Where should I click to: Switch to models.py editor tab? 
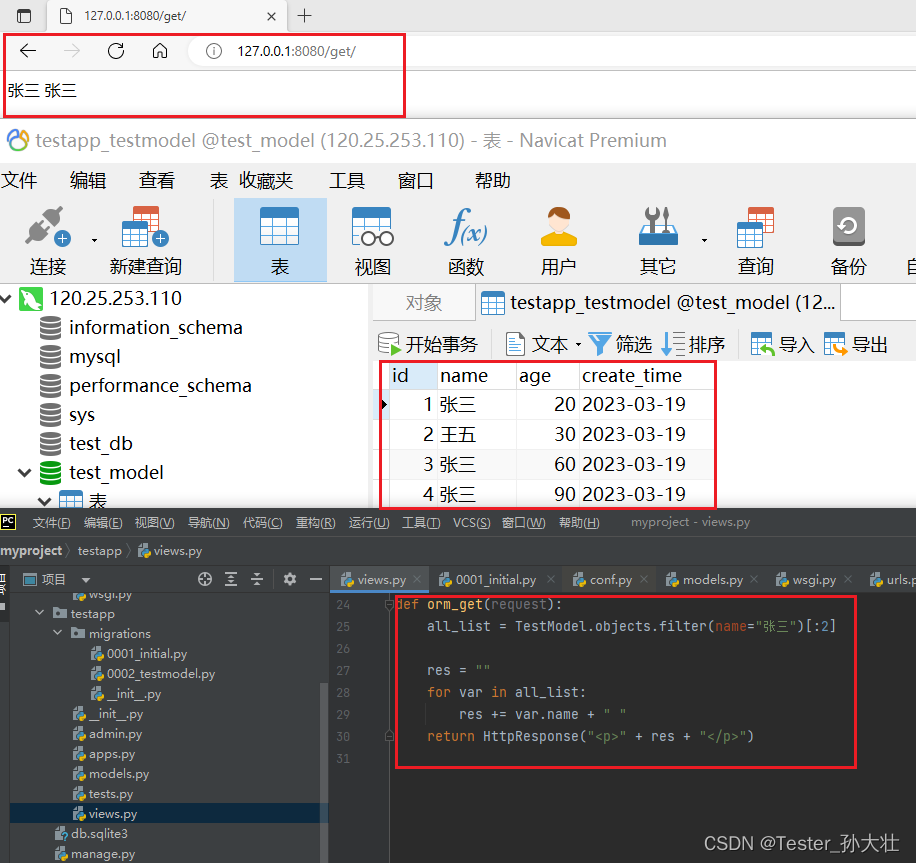pos(712,580)
